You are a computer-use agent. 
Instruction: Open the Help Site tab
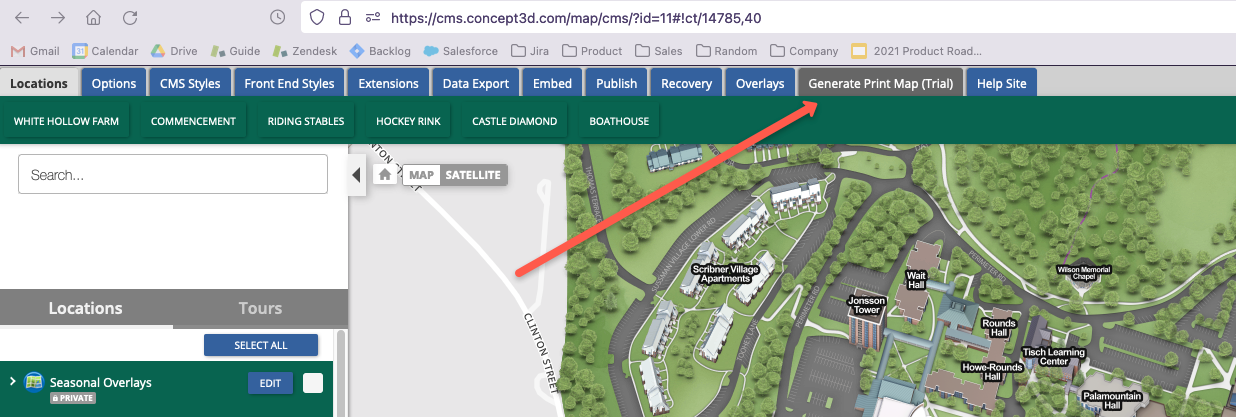1002,83
